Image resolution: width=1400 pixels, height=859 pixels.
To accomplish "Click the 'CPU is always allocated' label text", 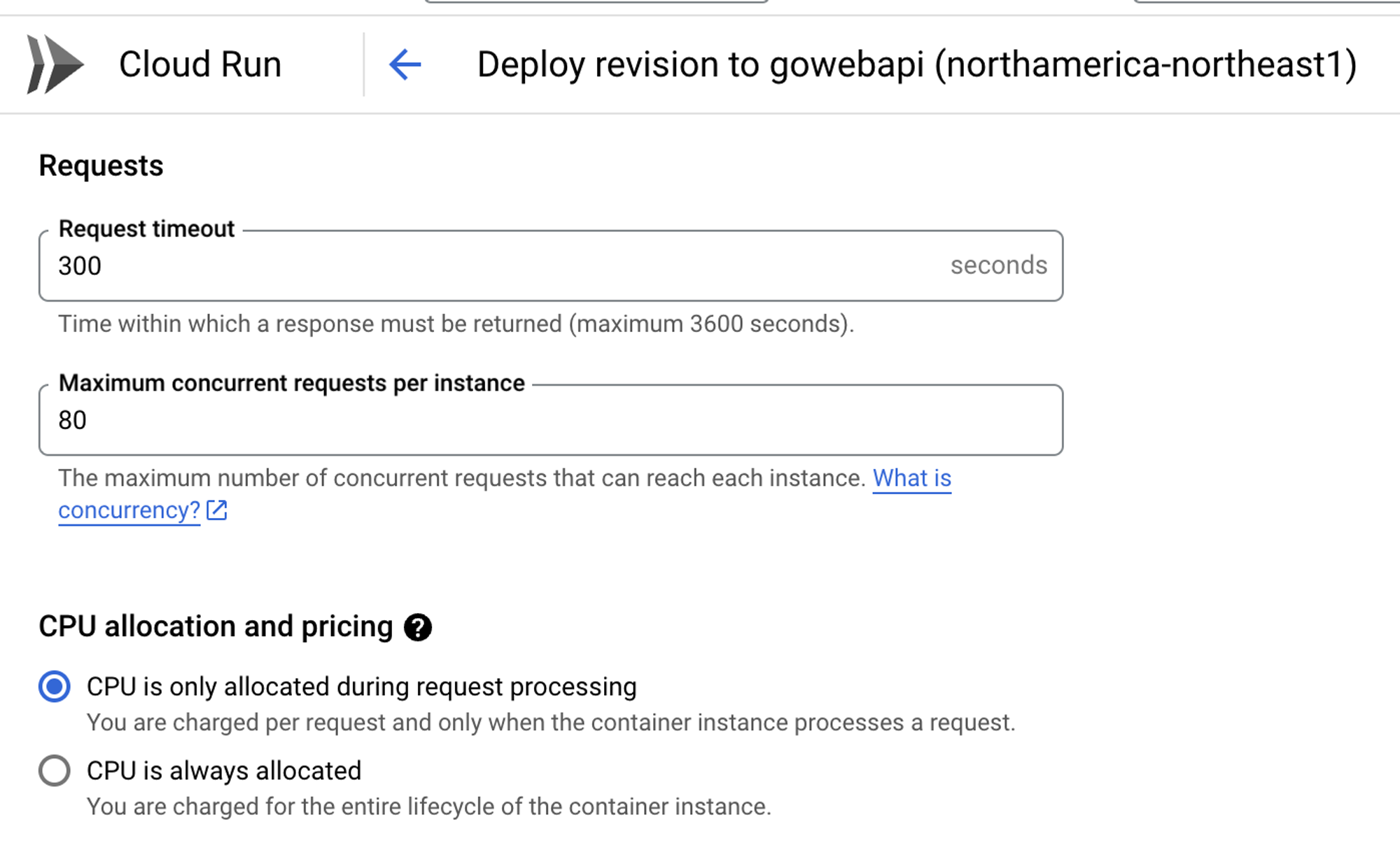I will pos(224,771).
